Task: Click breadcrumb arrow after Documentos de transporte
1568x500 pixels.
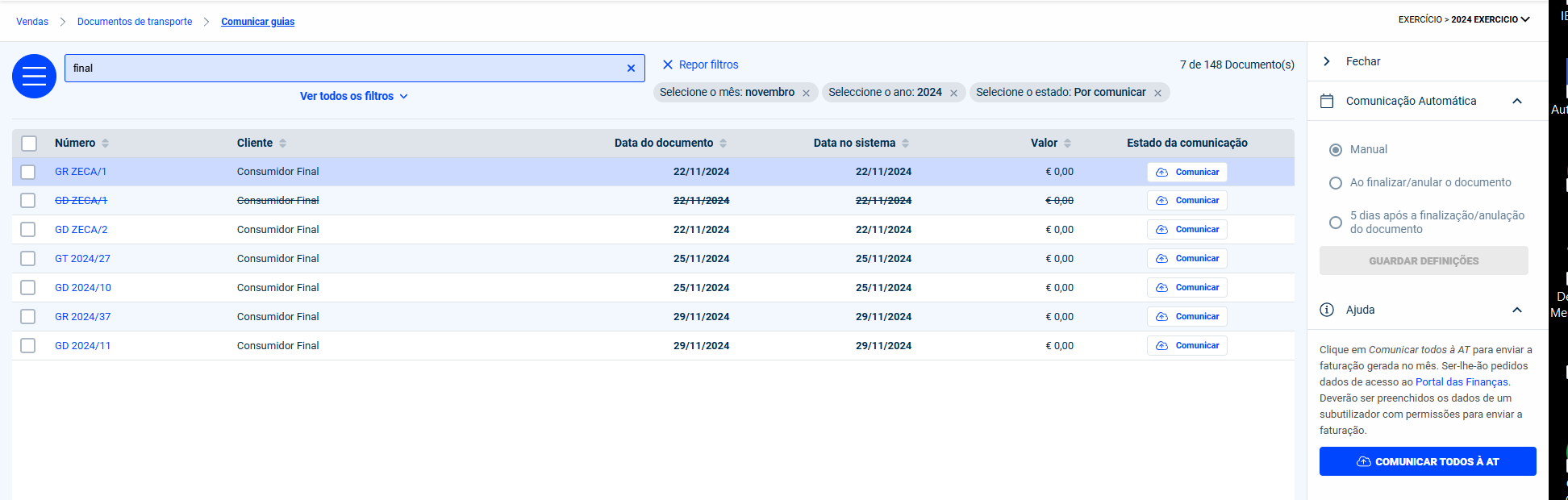Action: click(x=206, y=22)
